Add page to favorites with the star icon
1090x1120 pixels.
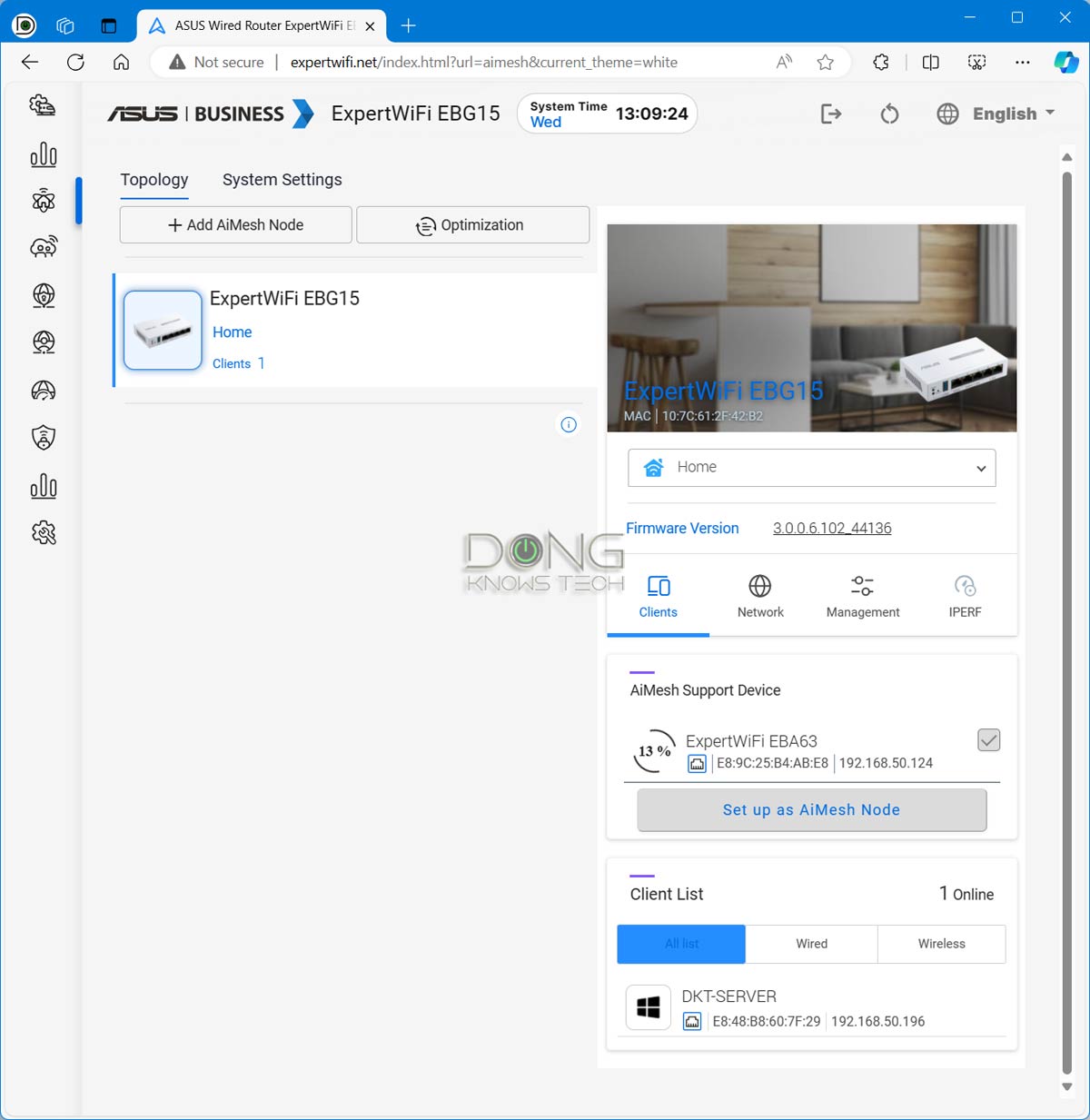tap(825, 62)
